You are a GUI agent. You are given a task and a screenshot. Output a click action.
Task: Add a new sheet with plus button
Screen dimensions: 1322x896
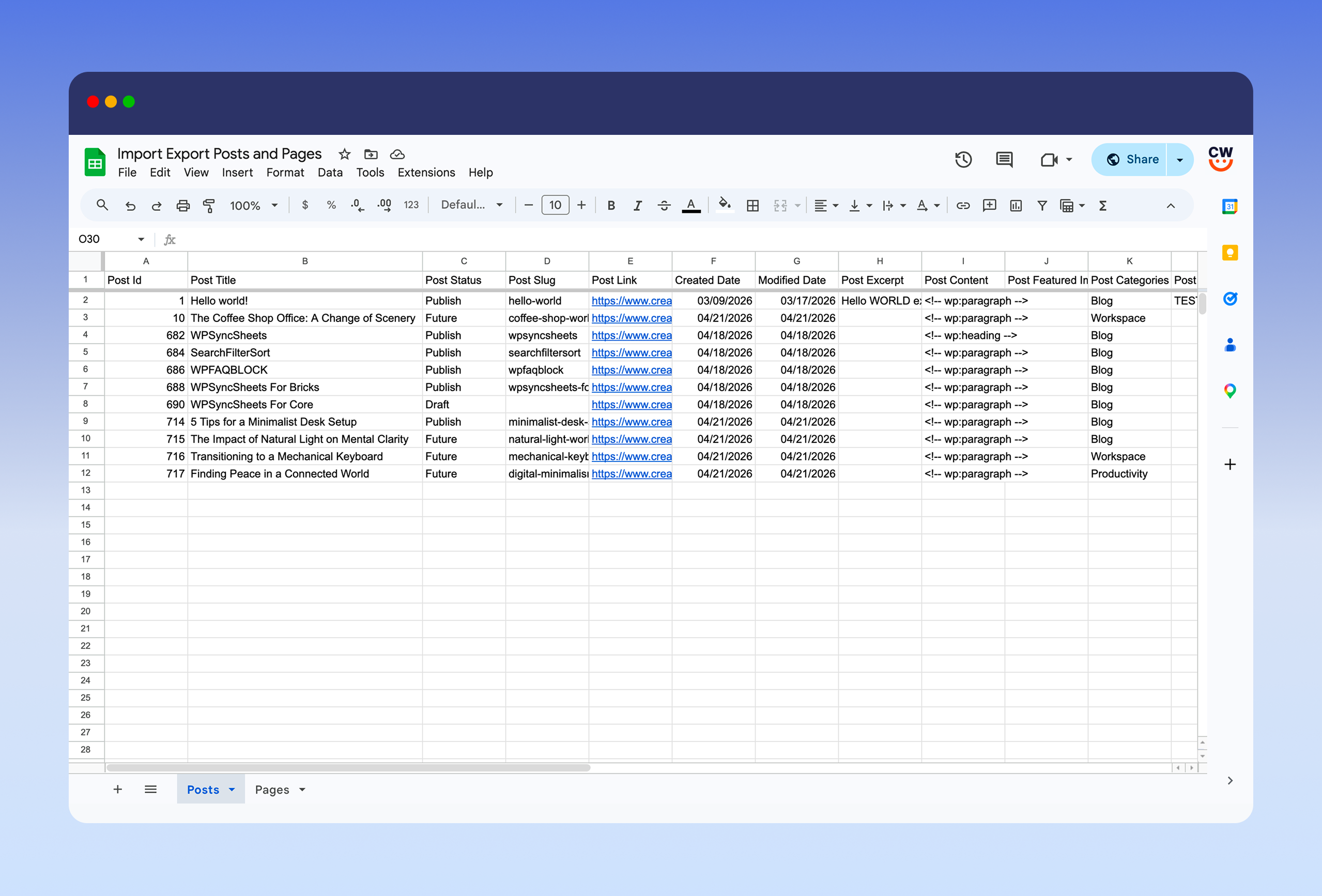coord(118,790)
